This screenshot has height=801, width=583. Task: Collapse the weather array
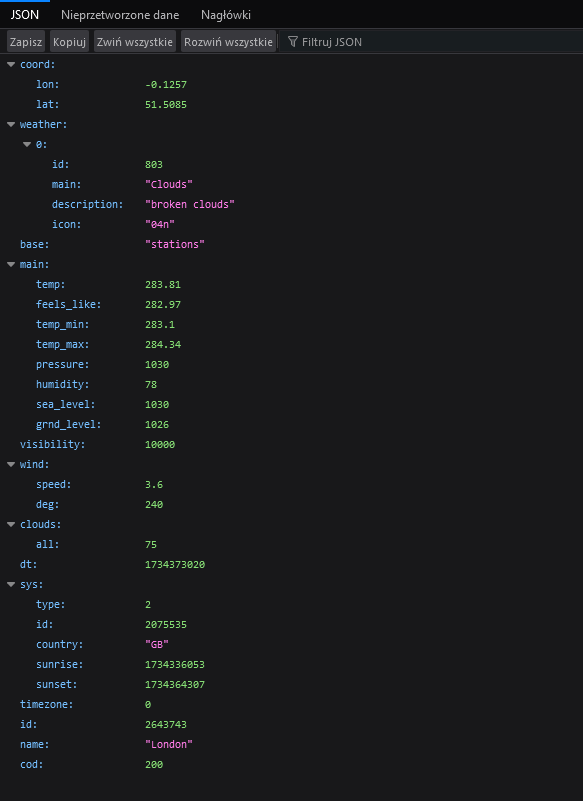(11, 124)
